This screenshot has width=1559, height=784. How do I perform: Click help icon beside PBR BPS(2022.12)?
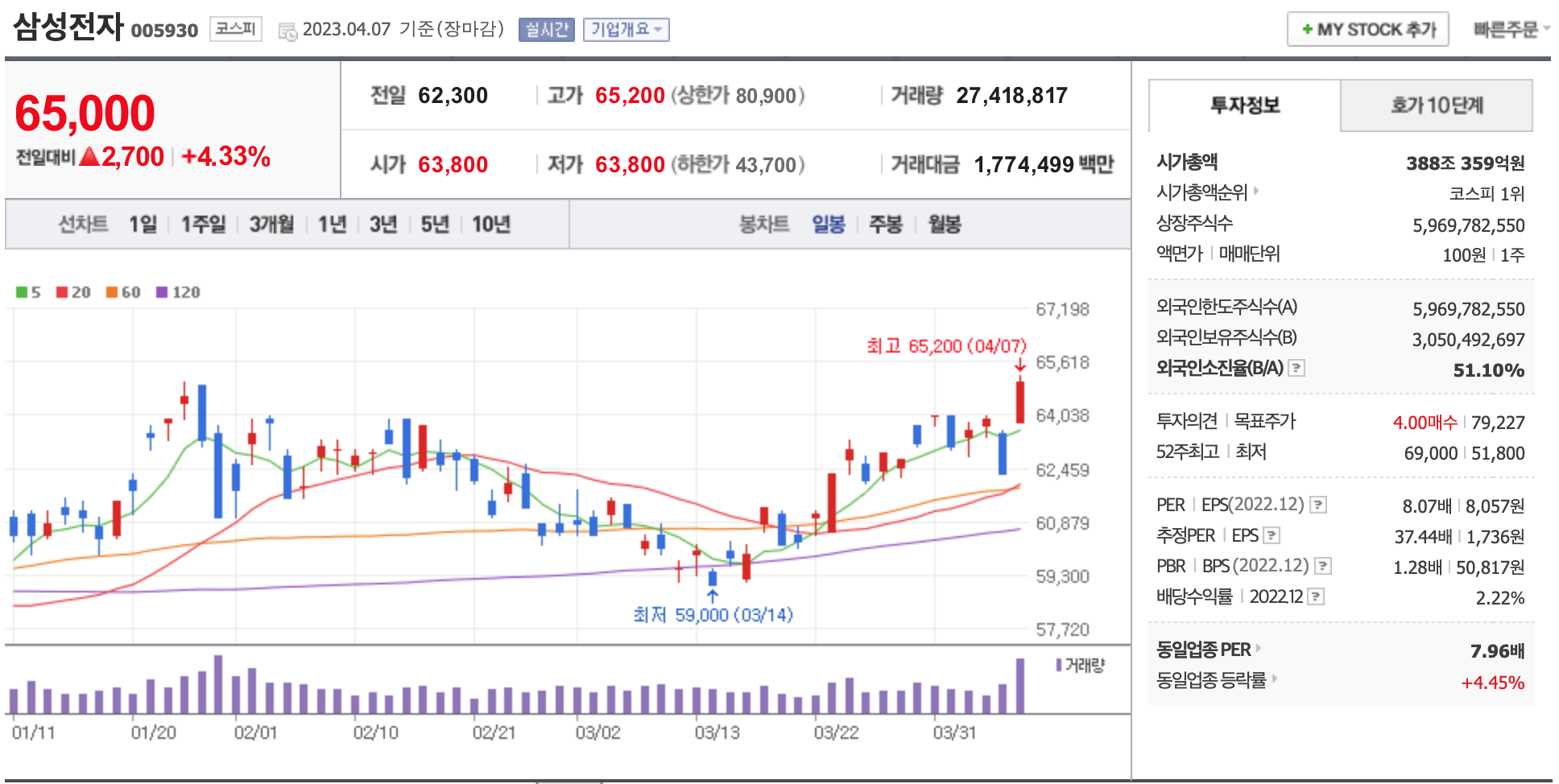coord(1322,566)
